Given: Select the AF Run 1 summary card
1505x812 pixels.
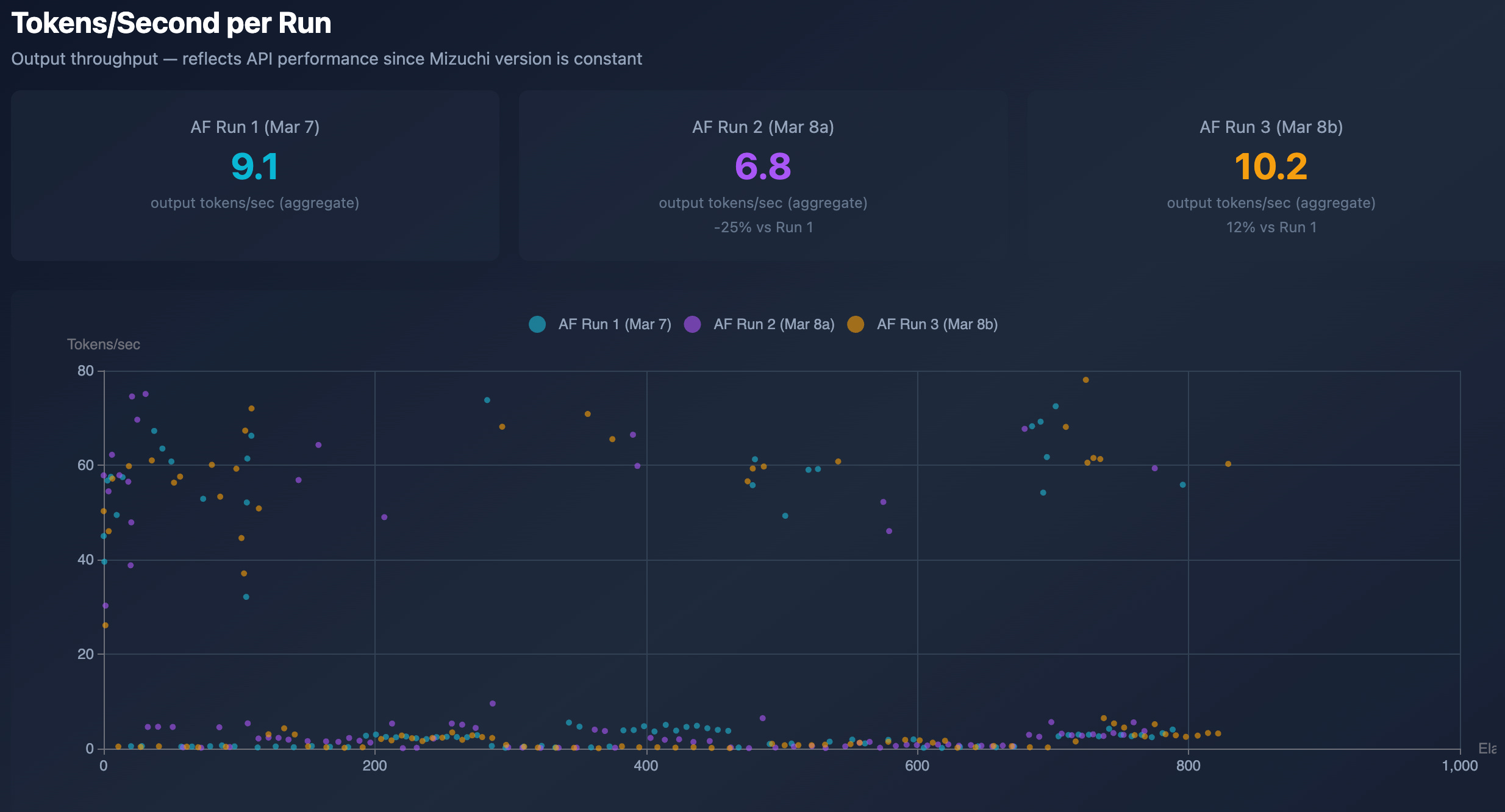Looking at the screenshot, I should pos(255,176).
